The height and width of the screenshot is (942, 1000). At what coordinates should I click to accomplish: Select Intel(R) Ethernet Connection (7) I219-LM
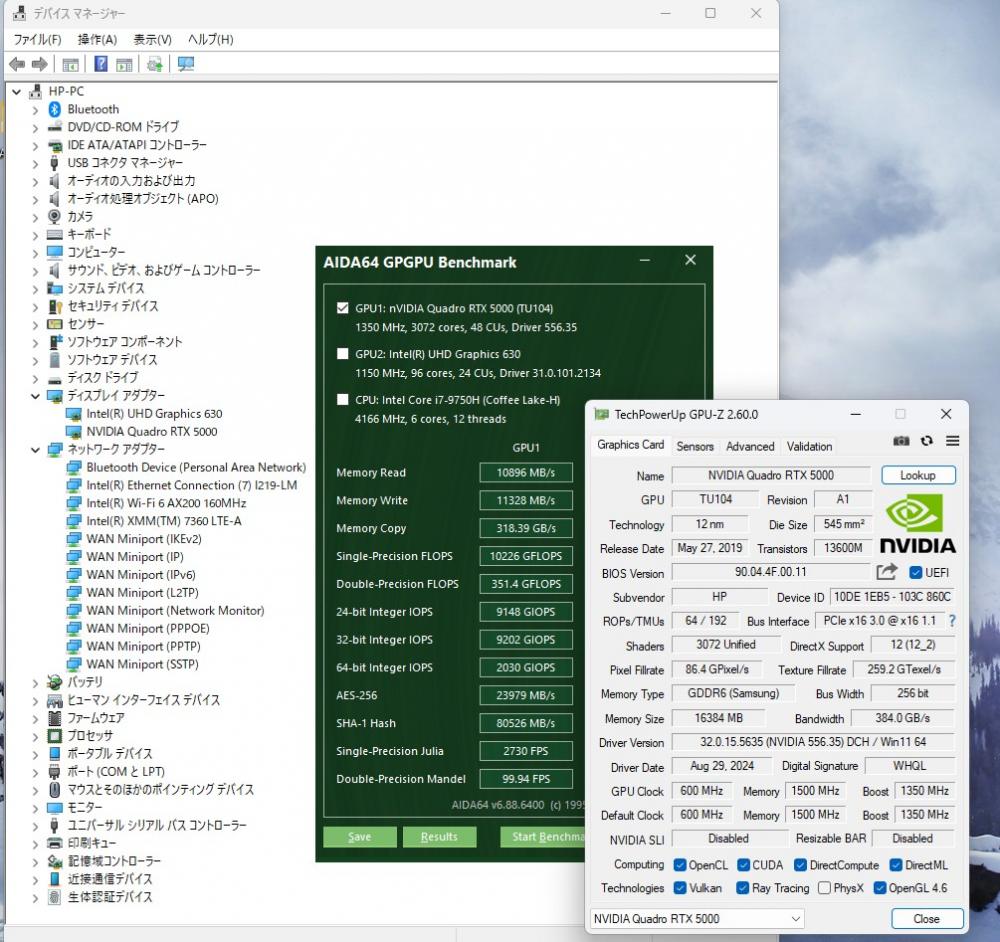click(191, 485)
